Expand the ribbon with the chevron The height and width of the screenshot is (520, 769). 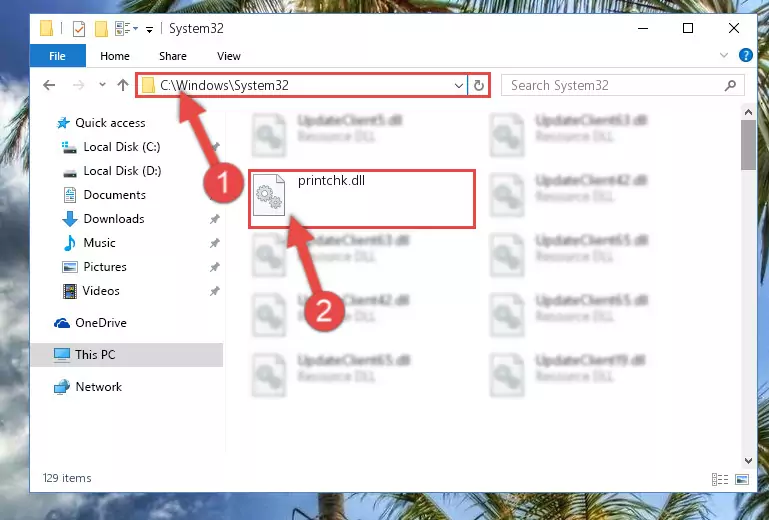724,55
